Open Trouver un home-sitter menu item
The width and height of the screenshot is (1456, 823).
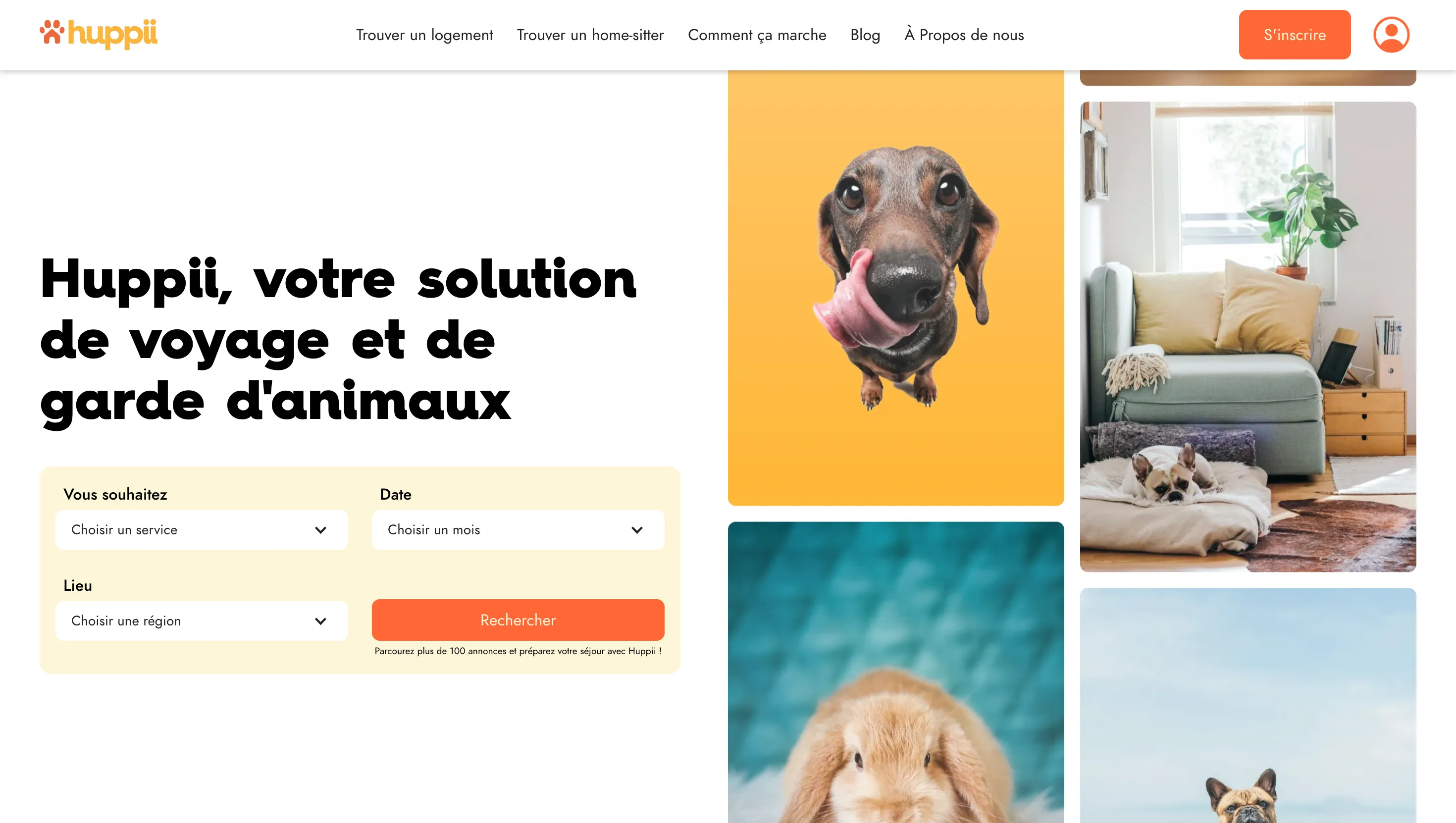click(x=590, y=35)
